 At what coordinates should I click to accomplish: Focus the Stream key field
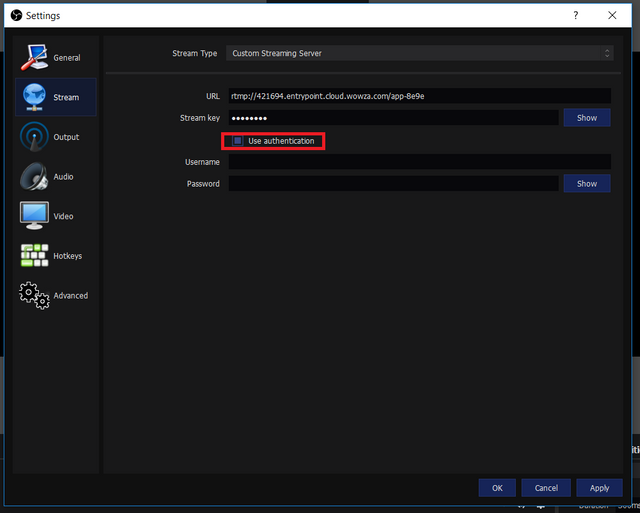click(x=393, y=118)
